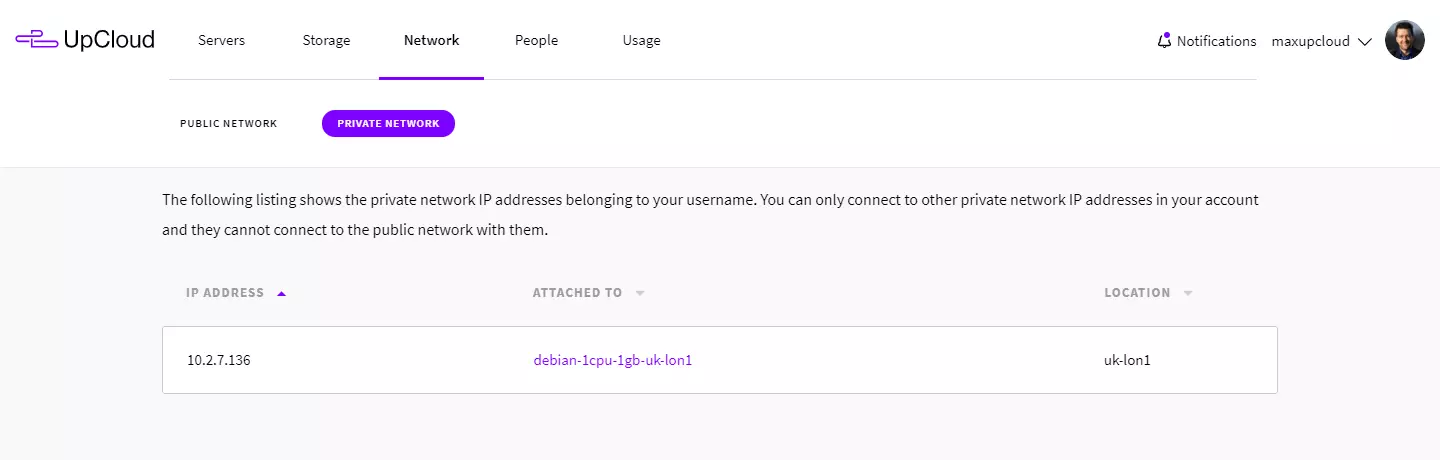This screenshot has height=460, width=1440.
Task: Switch to the Public Network tab
Action: tap(228, 124)
